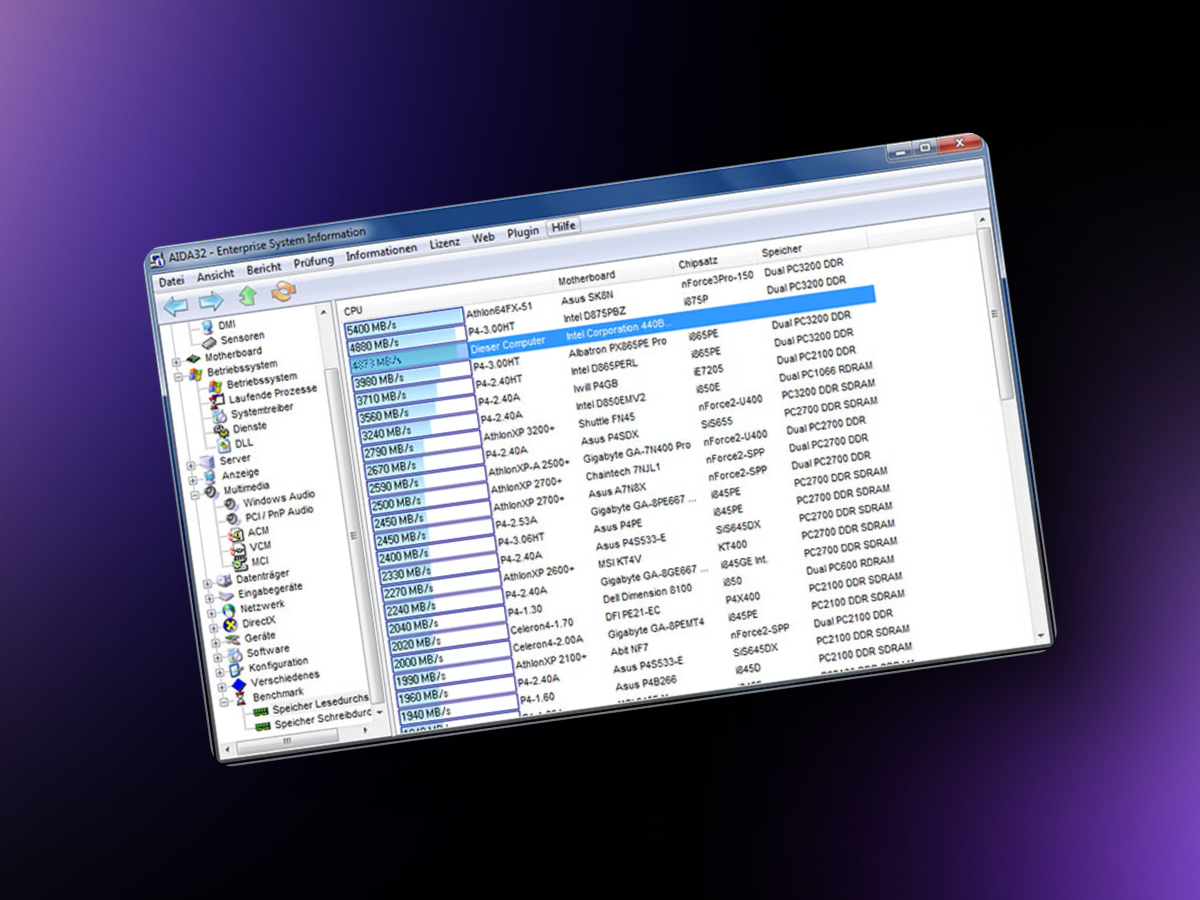Click the Systemtreiber icon
Screen dimensions: 1200x900
[x=221, y=415]
